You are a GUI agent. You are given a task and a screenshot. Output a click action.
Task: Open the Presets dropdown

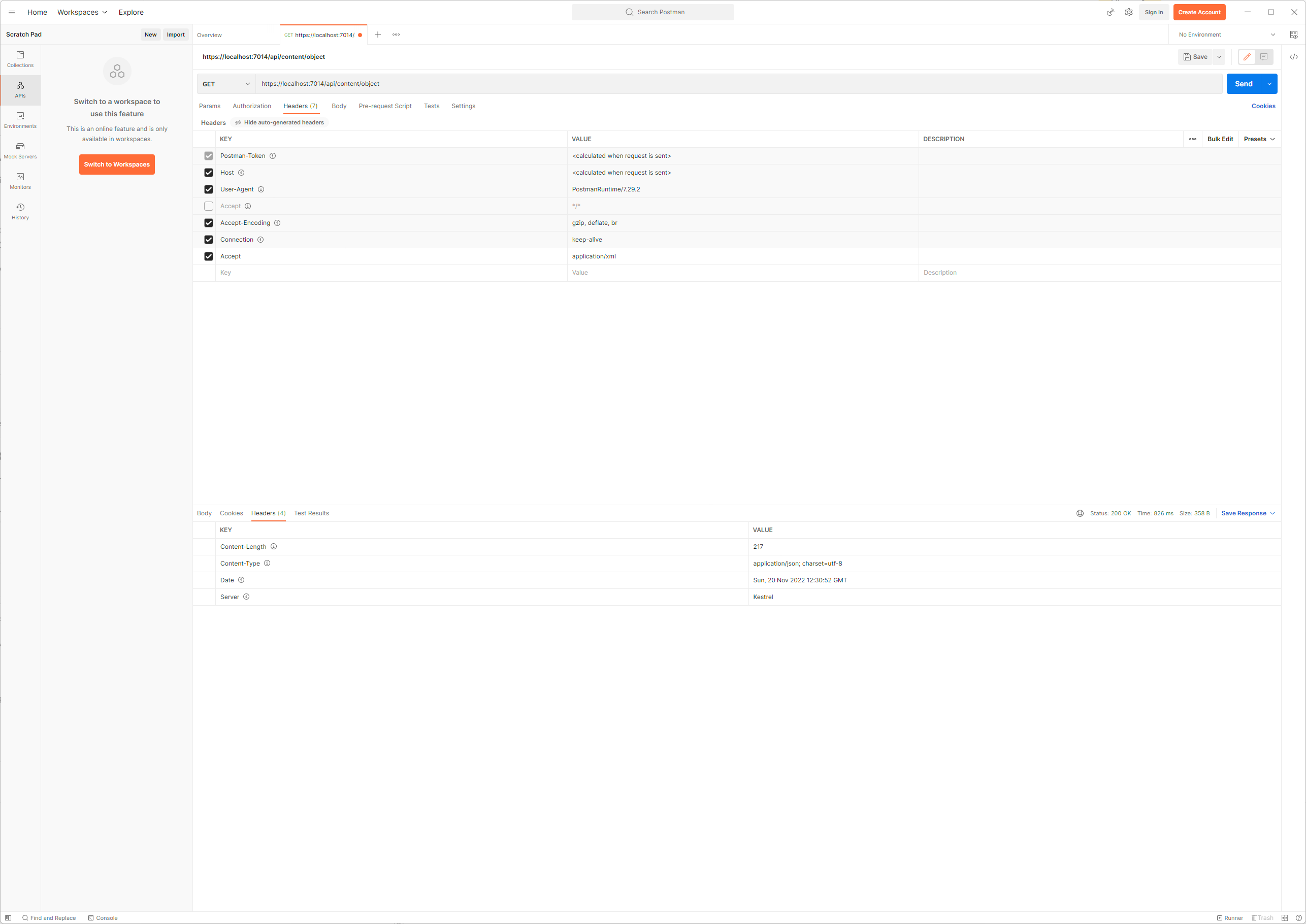coord(1259,139)
